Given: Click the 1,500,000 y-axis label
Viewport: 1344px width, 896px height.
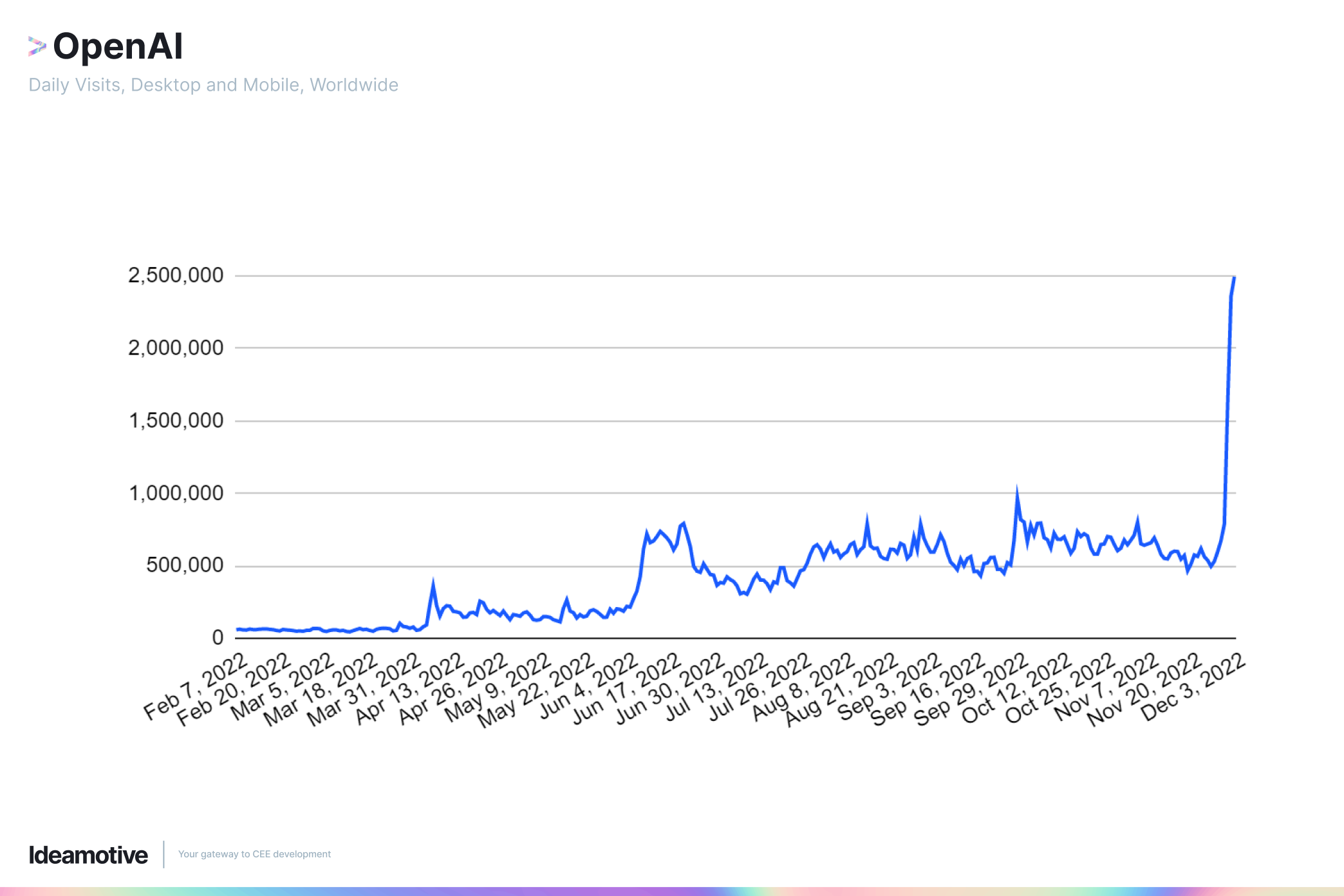Looking at the screenshot, I should click(176, 420).
